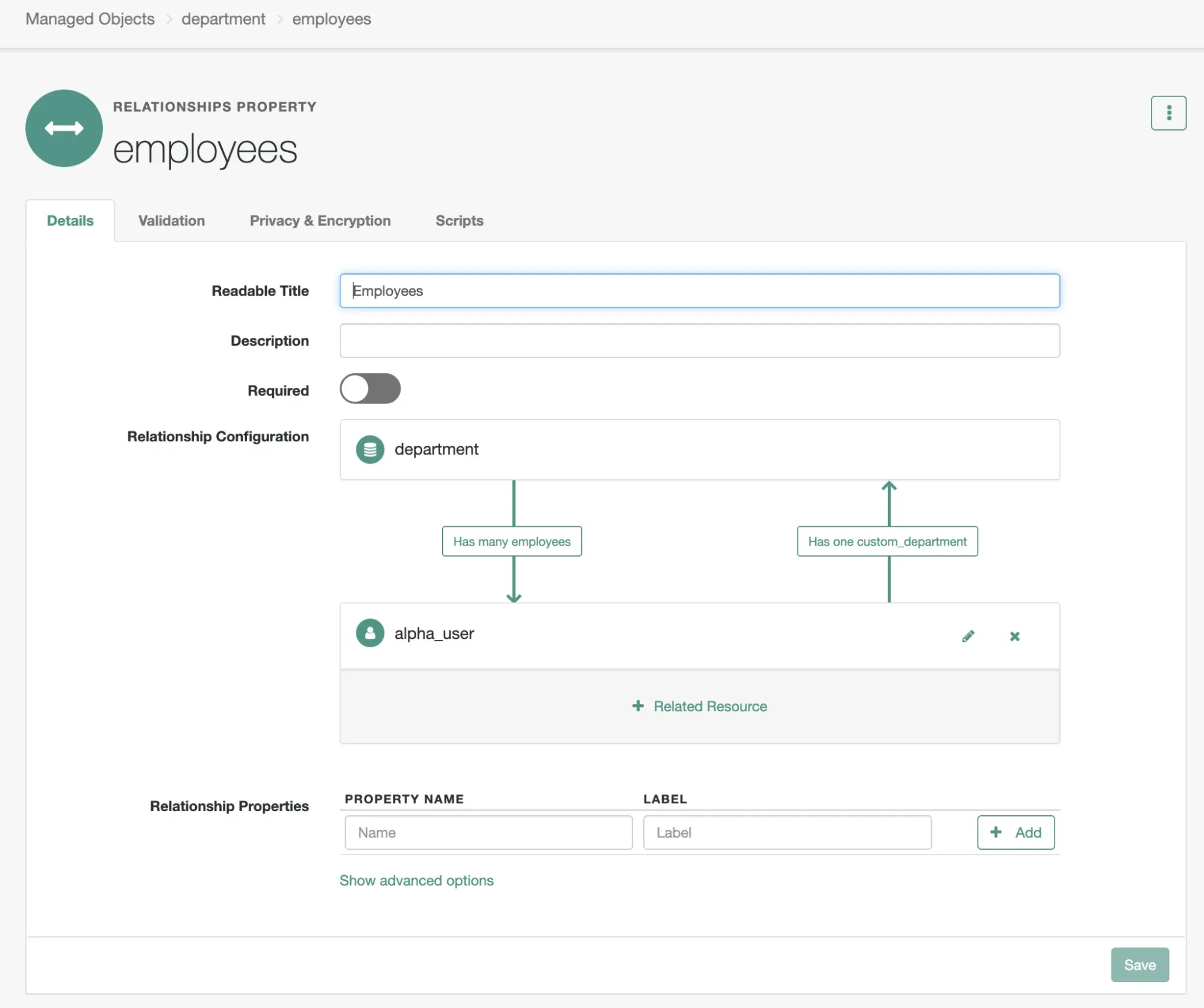Add a Related Resource
This screenshot has height=1008, width=1204.
point(699,706)
